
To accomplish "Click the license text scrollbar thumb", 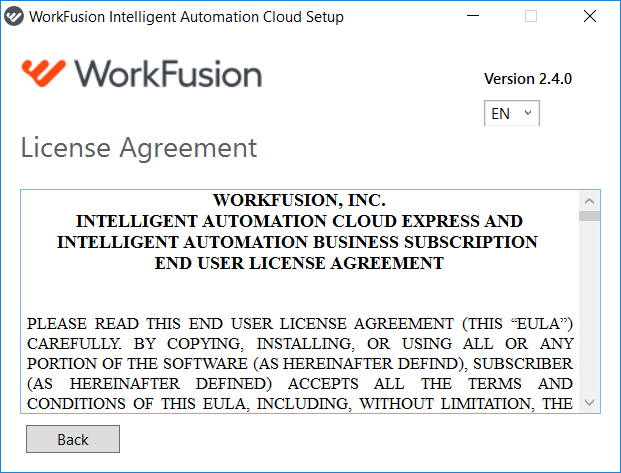I will (589, 216).
